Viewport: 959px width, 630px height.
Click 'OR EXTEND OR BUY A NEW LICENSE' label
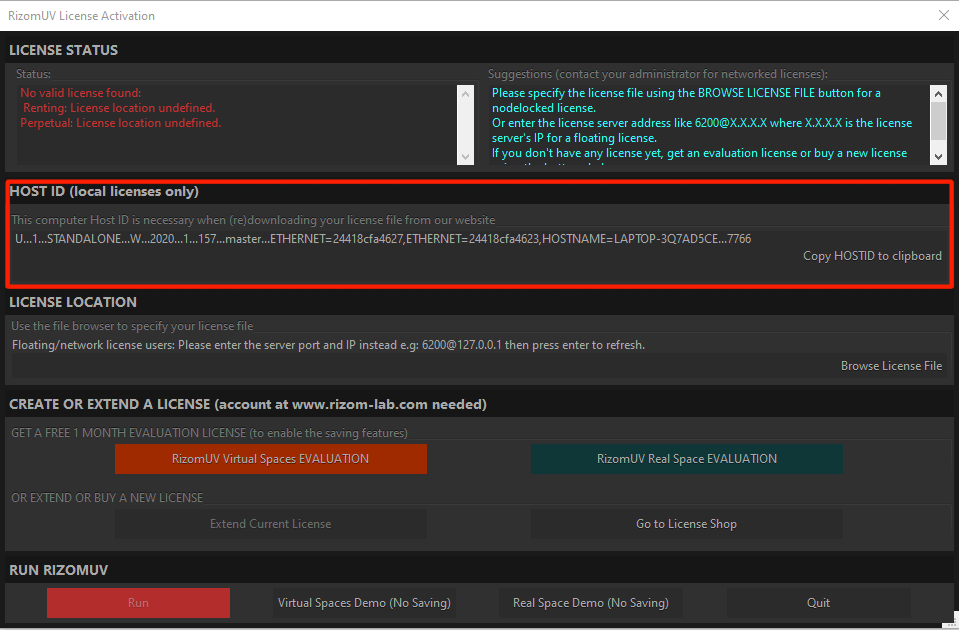[107, 498]
